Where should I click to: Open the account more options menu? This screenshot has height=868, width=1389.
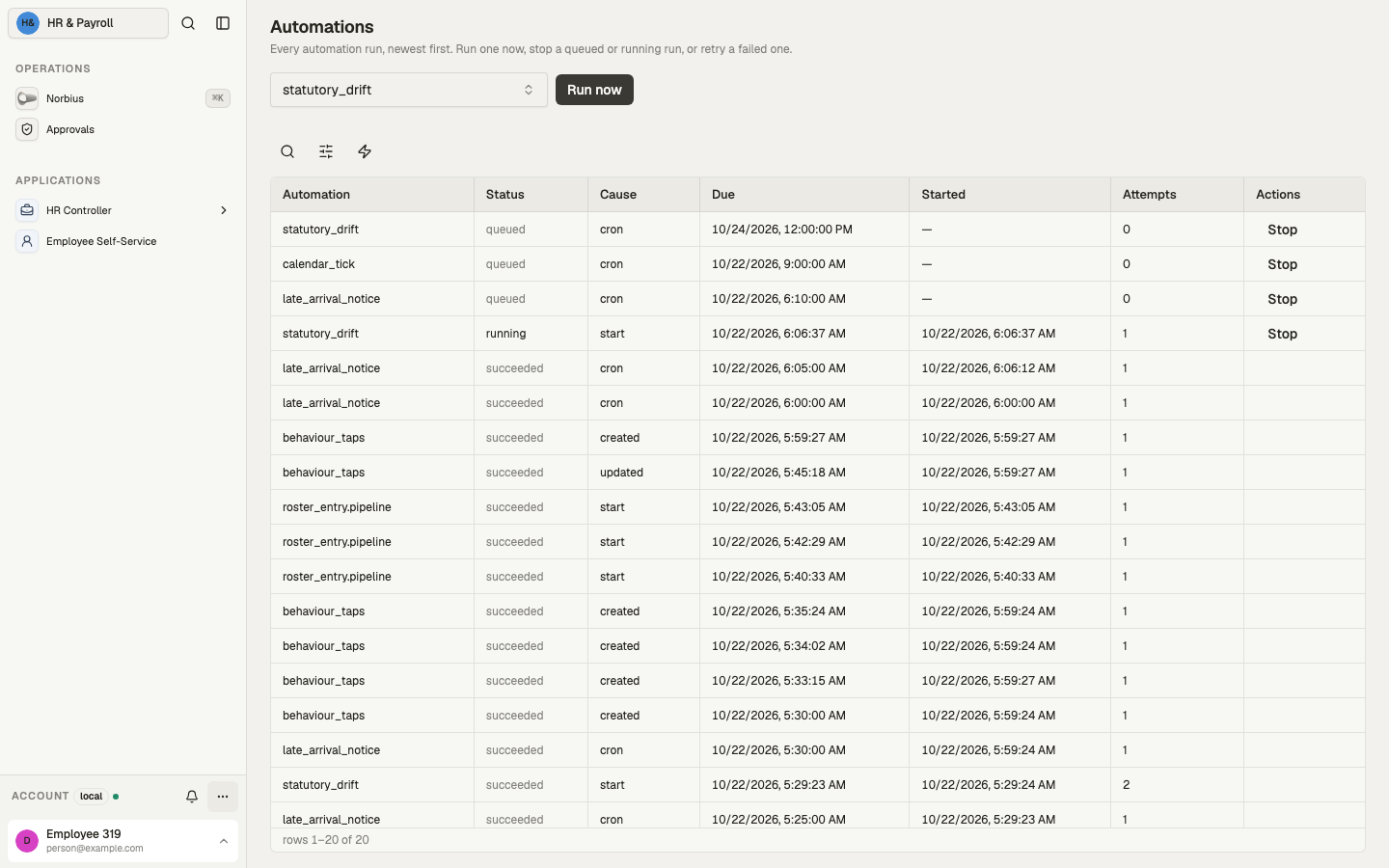(x=223, y=797)
